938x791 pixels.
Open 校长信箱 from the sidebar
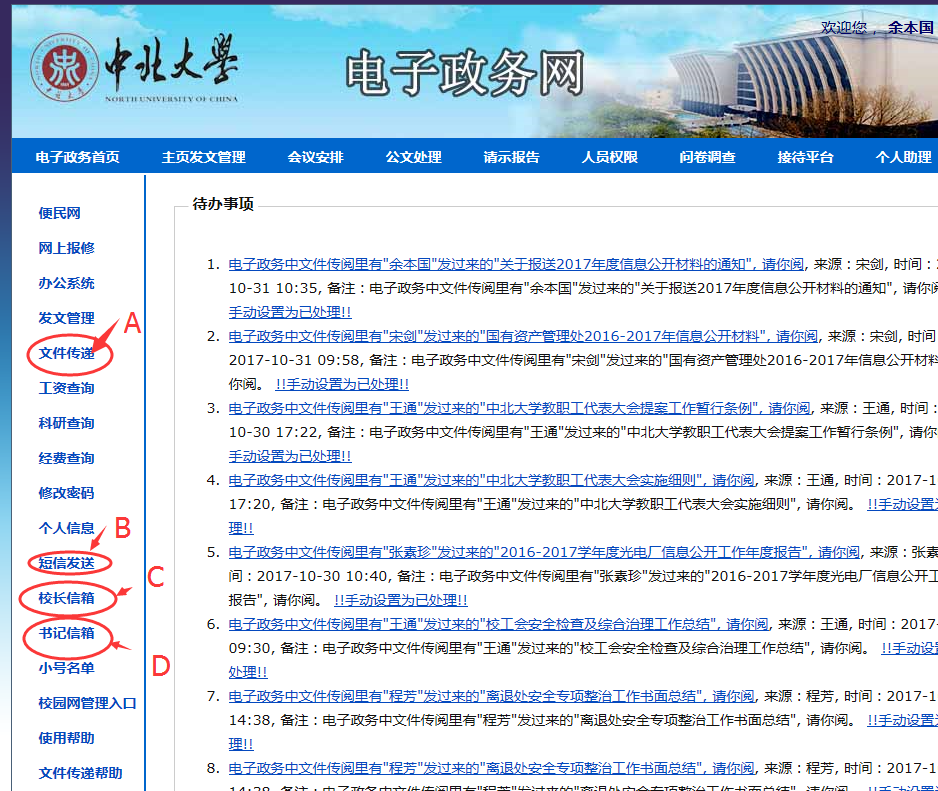tap(66, 598)
